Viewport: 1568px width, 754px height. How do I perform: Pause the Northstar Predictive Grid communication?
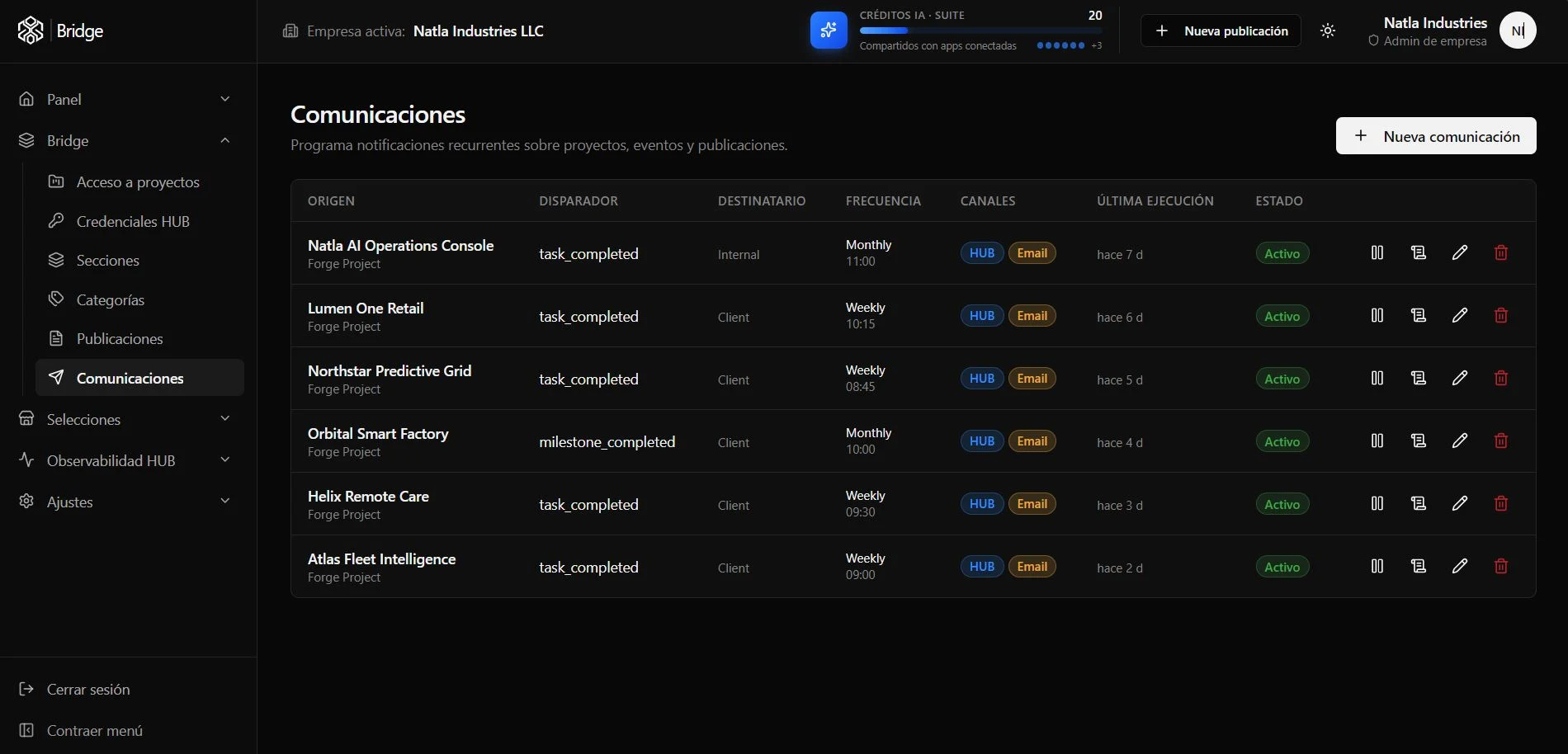point(1377,378)
